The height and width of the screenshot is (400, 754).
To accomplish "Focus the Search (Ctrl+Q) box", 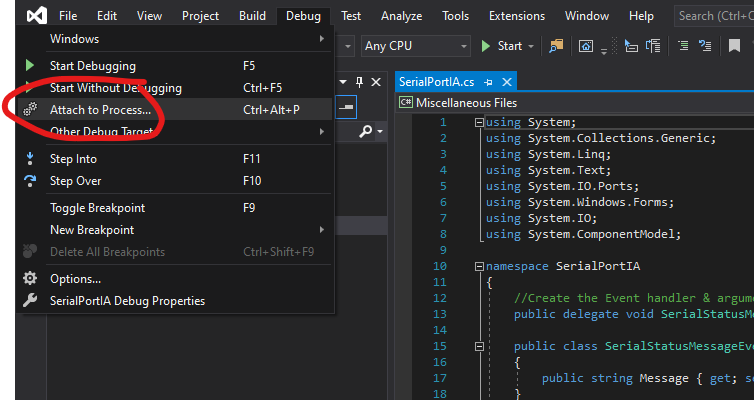I will (x=714, y=16).
